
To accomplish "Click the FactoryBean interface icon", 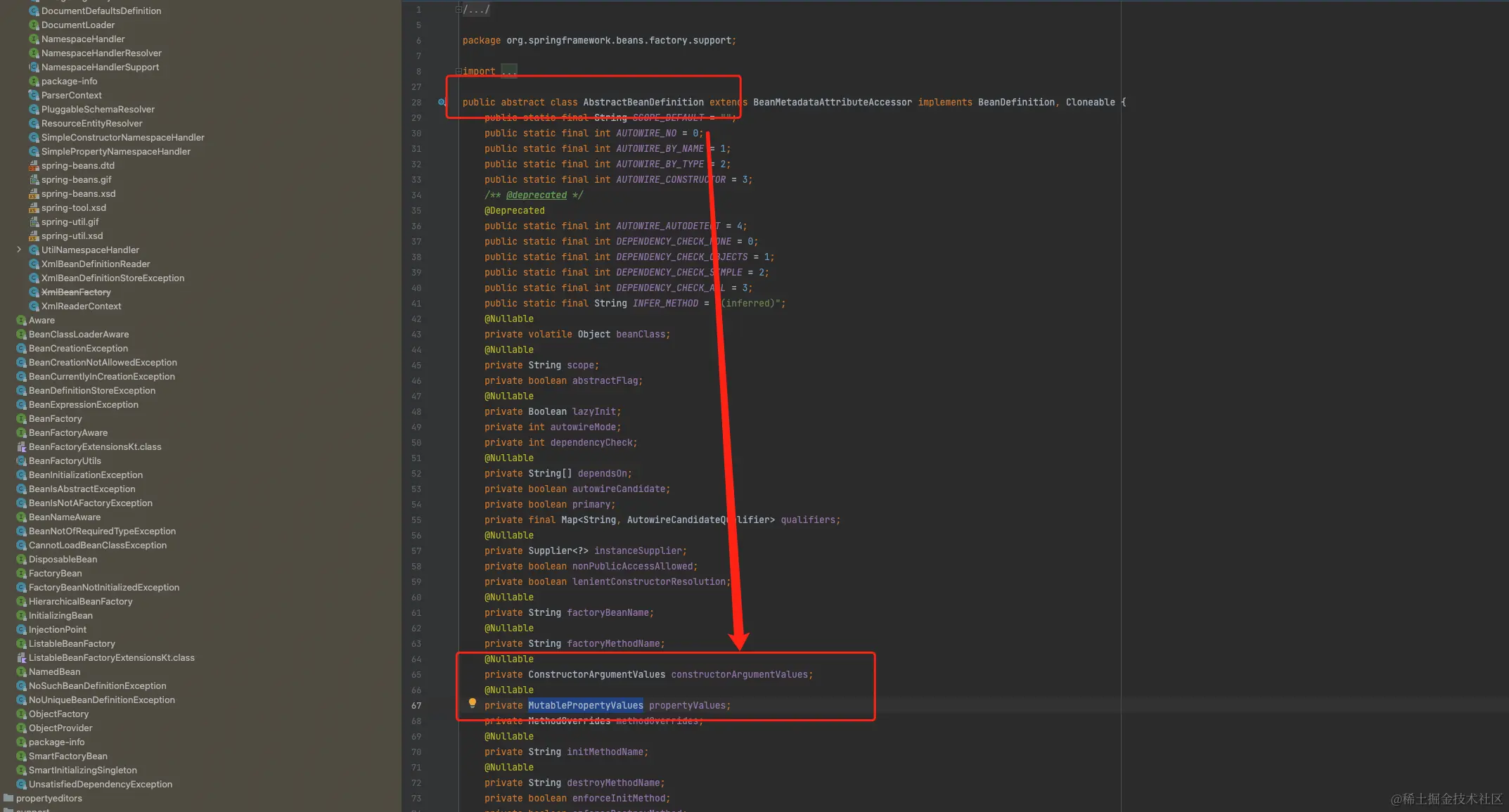I will pyautogui.click(x=21, y=574).
